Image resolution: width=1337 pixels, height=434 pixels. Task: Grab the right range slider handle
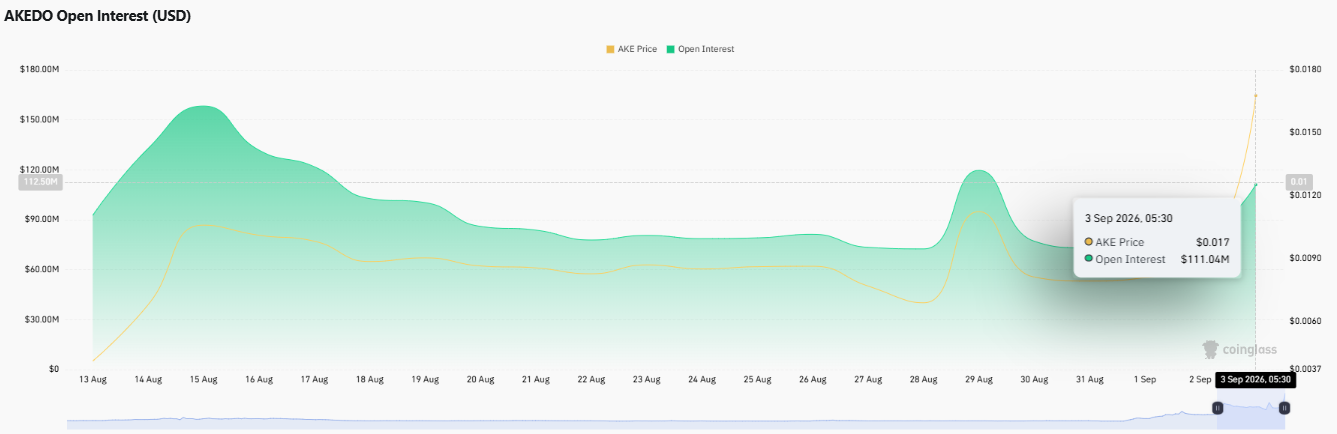click(x=1284, y=408)
